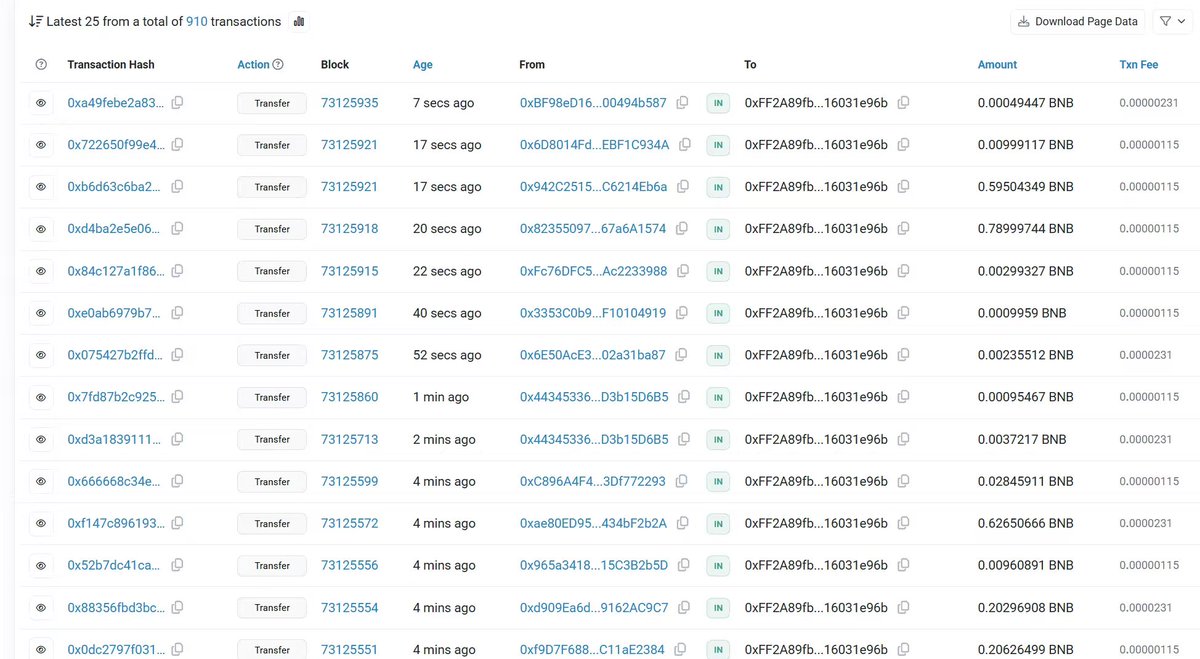This screenshot has width=1200, height=659.
Task: Click Transfer action for 0x52b7dc41ca
Action: pos(272,565)
